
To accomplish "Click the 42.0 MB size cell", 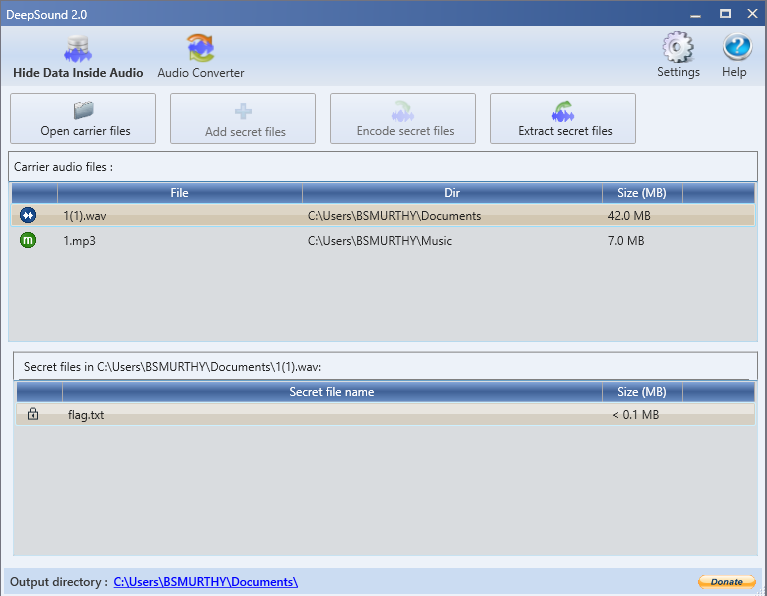I will point(629,216).
